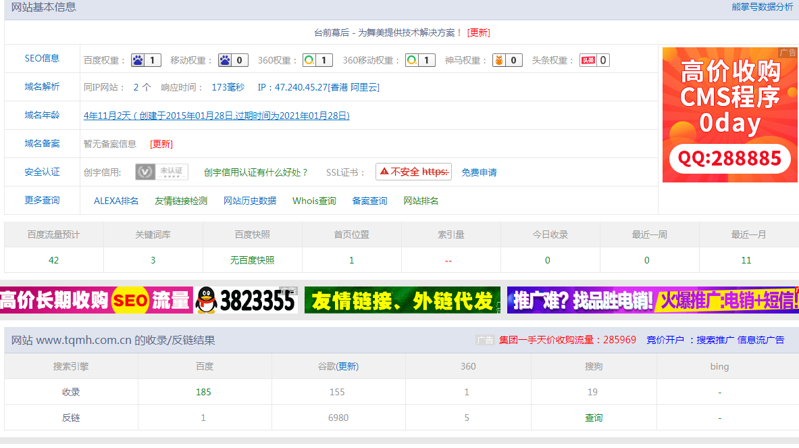The height and width of the screenshot is (448, 799).
Task: Click the keyword library value 3
Action: pyautogui.click(x=153, y=260)
